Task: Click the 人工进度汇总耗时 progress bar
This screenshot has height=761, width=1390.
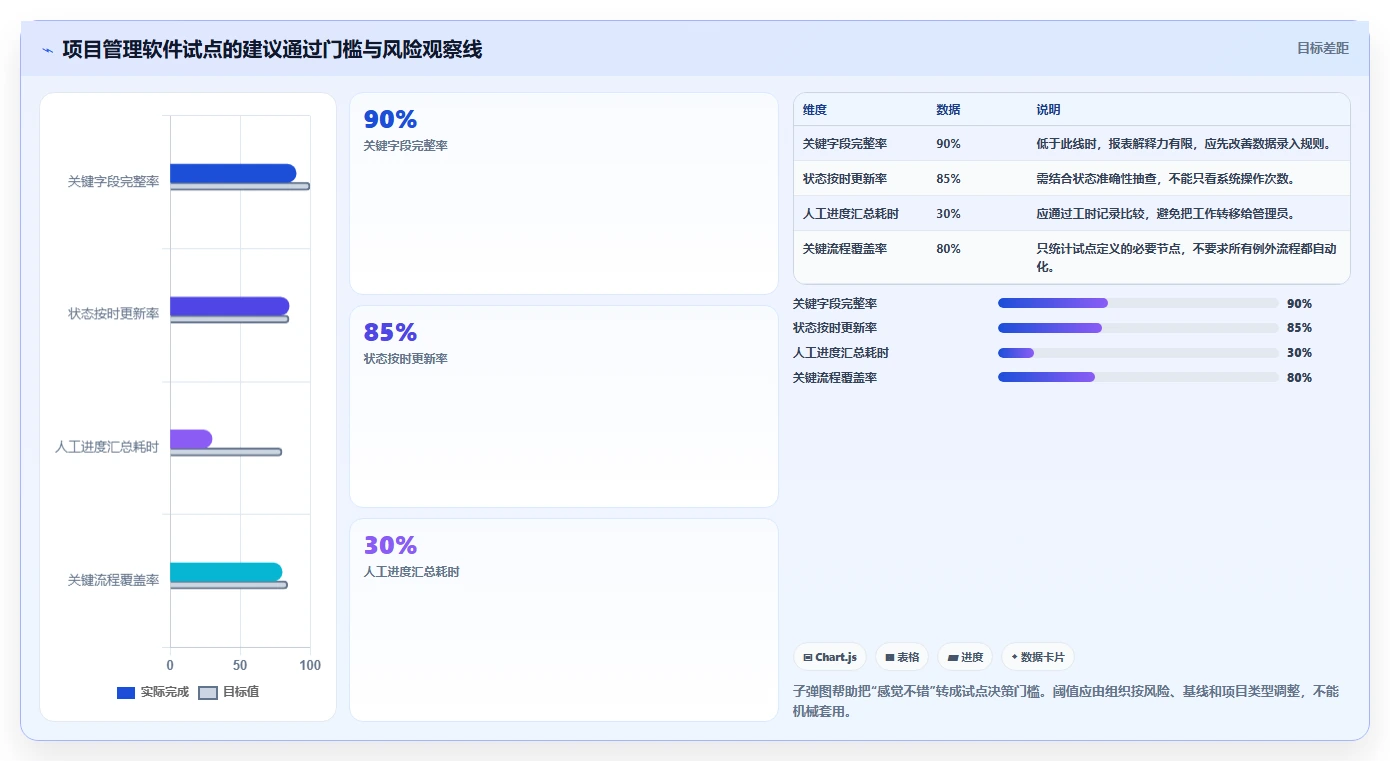Action: (x=1138, y=353)
